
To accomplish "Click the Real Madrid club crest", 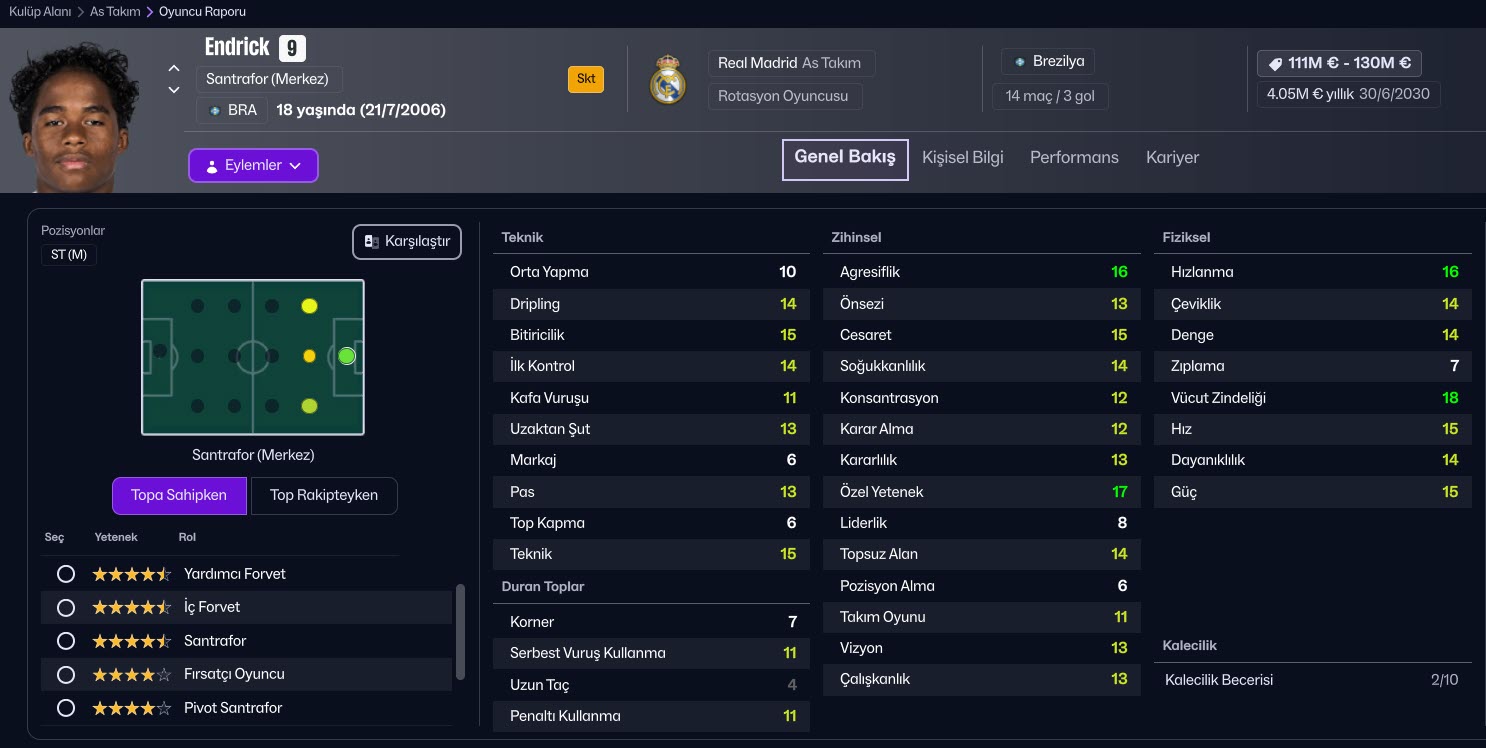I will point(667,80).
